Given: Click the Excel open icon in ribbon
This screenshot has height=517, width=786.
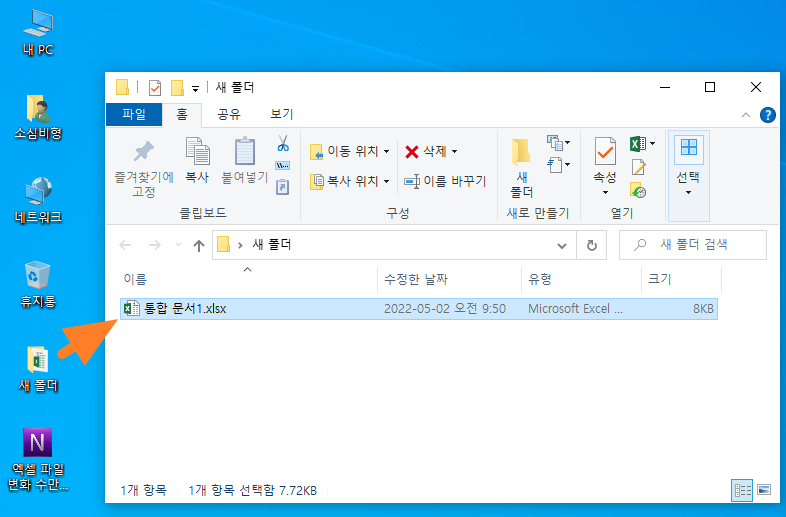Looking at the screenshot, I should (638, 144).
